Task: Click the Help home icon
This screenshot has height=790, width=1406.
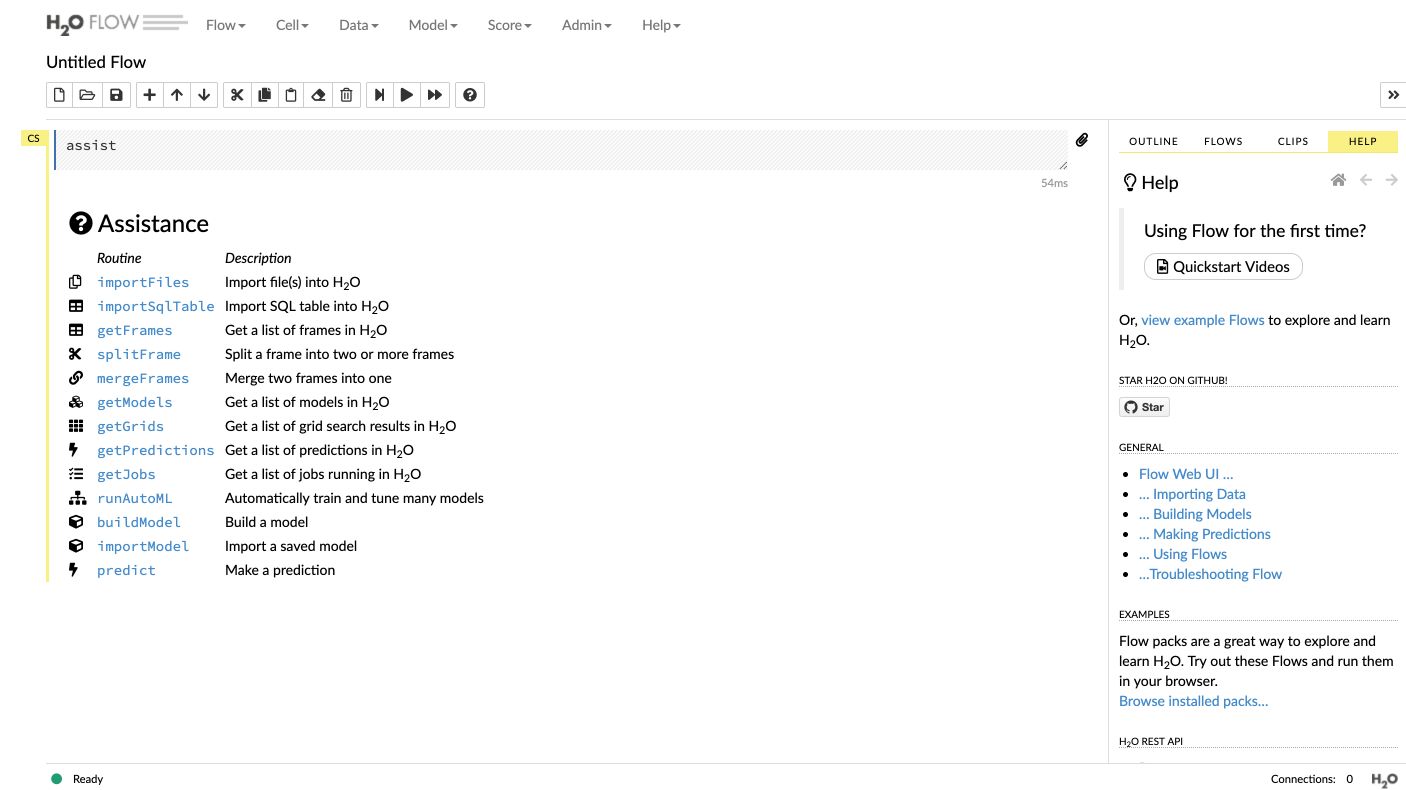Action: 1338,181
